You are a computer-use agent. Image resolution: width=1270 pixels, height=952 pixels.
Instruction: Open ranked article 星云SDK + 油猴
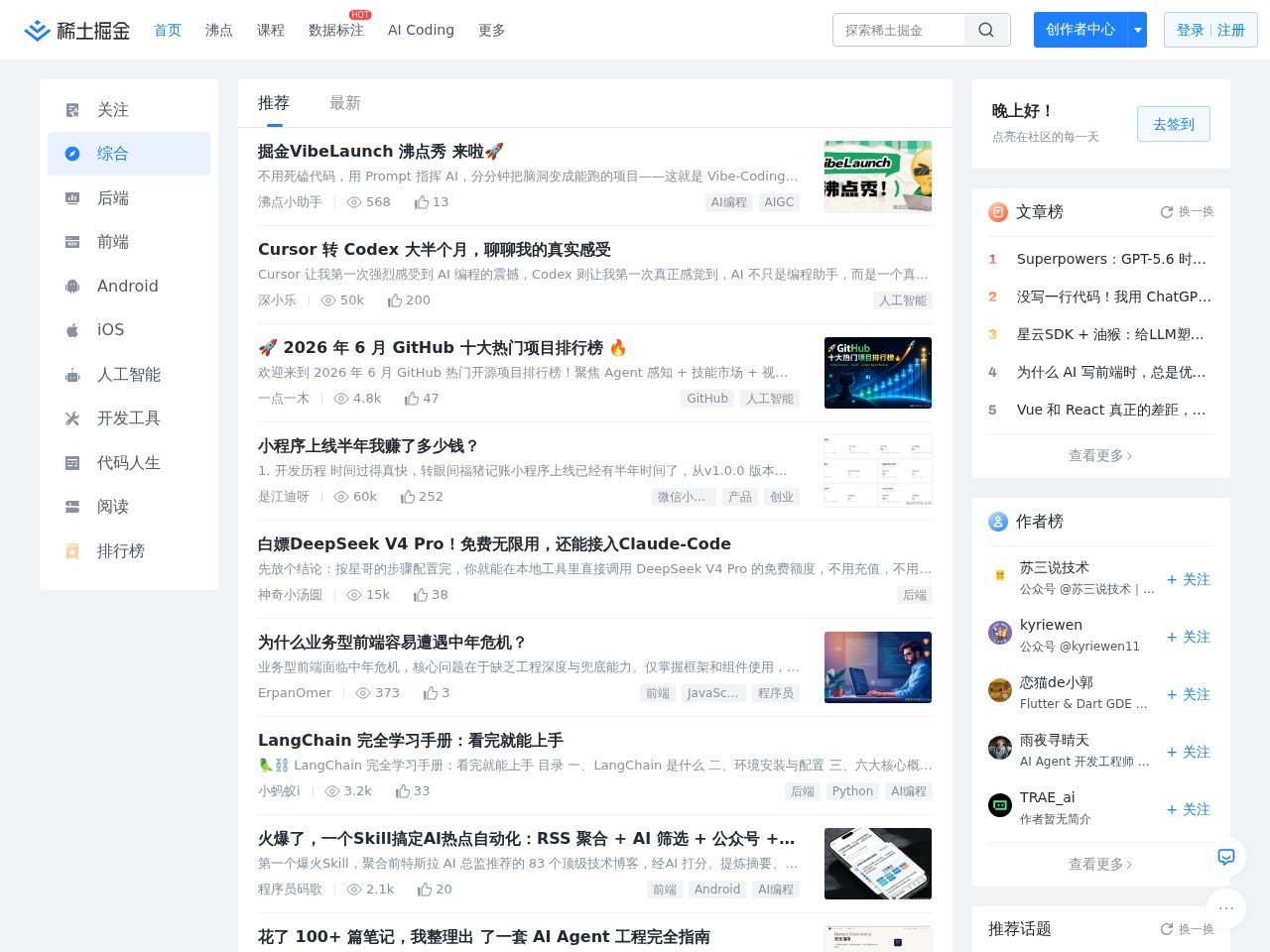coord(1111,334)
